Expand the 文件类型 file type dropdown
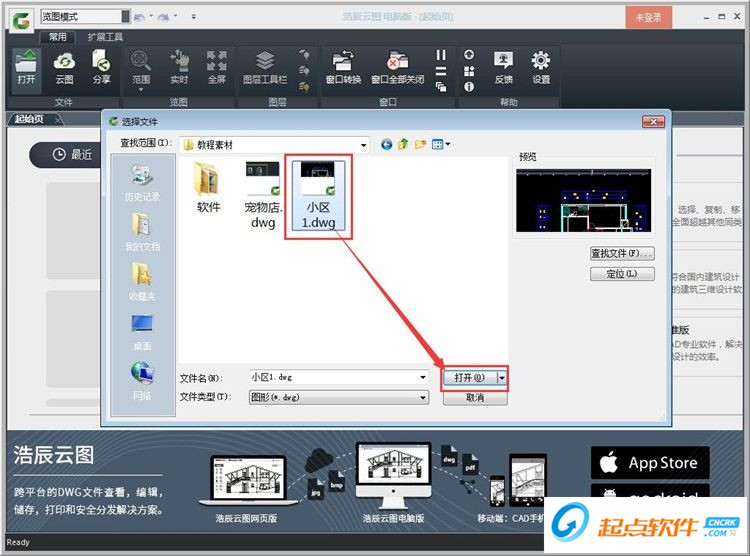Viewport: 750px width, 556px height. (423, 398)
